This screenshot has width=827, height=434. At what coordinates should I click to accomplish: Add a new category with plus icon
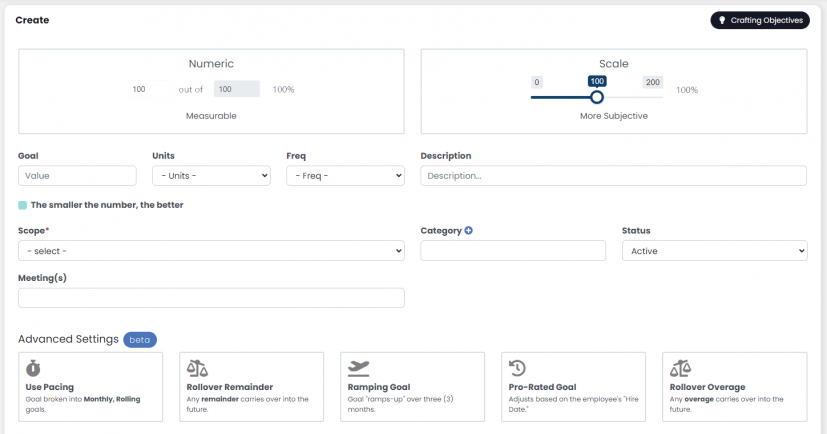(469, 230)
